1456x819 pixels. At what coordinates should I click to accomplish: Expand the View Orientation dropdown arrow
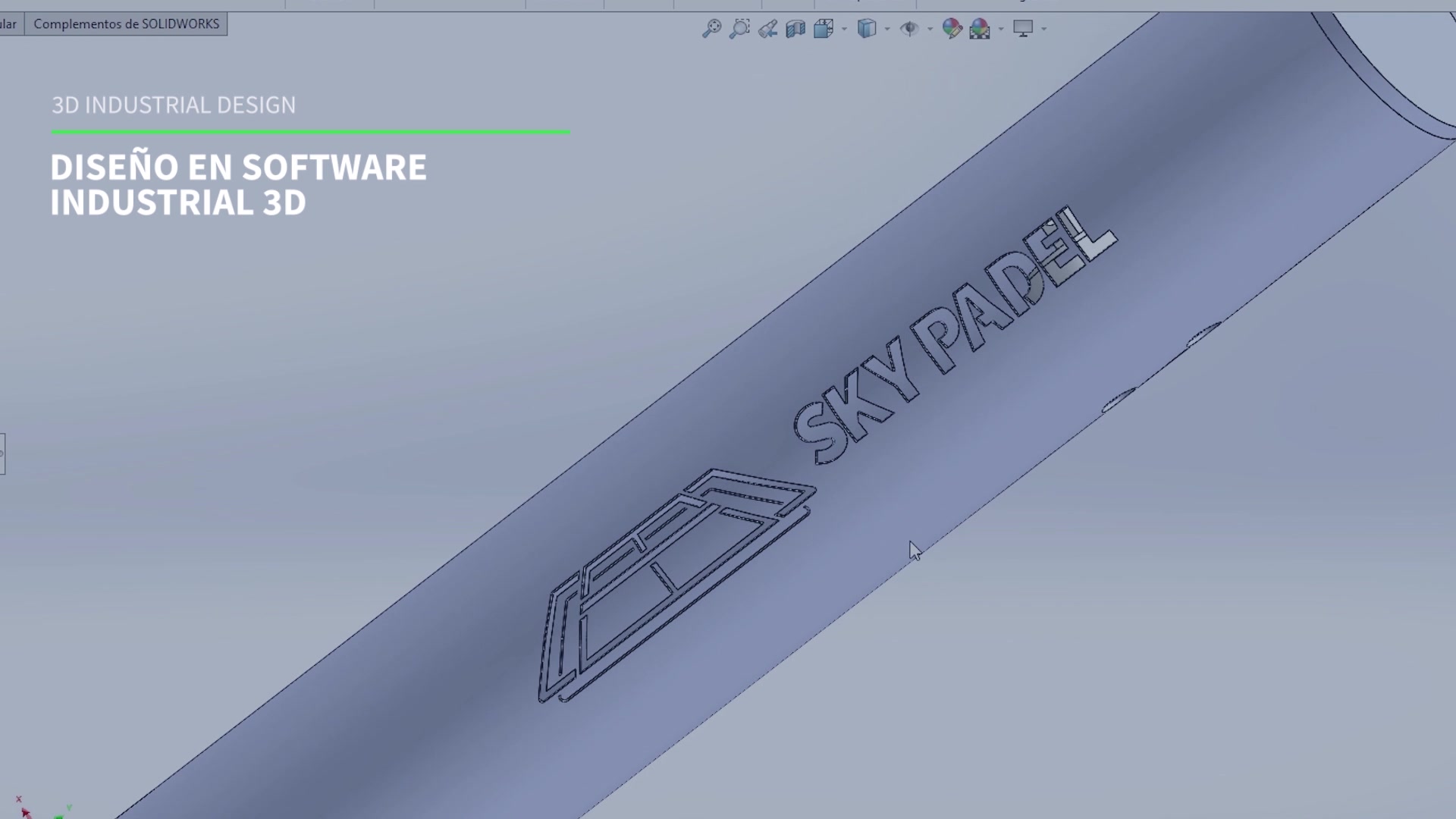844,30
